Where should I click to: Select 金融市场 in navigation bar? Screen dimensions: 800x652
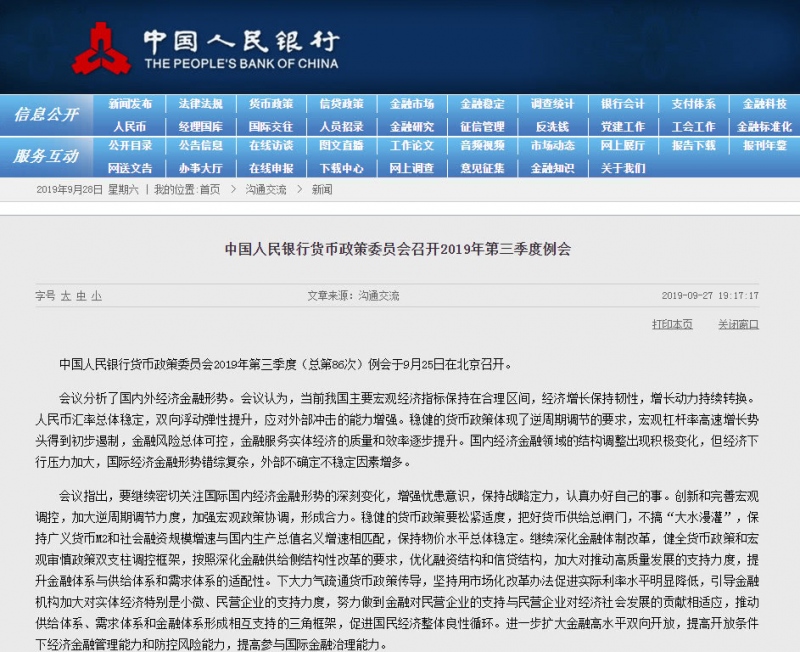[412, 104]
